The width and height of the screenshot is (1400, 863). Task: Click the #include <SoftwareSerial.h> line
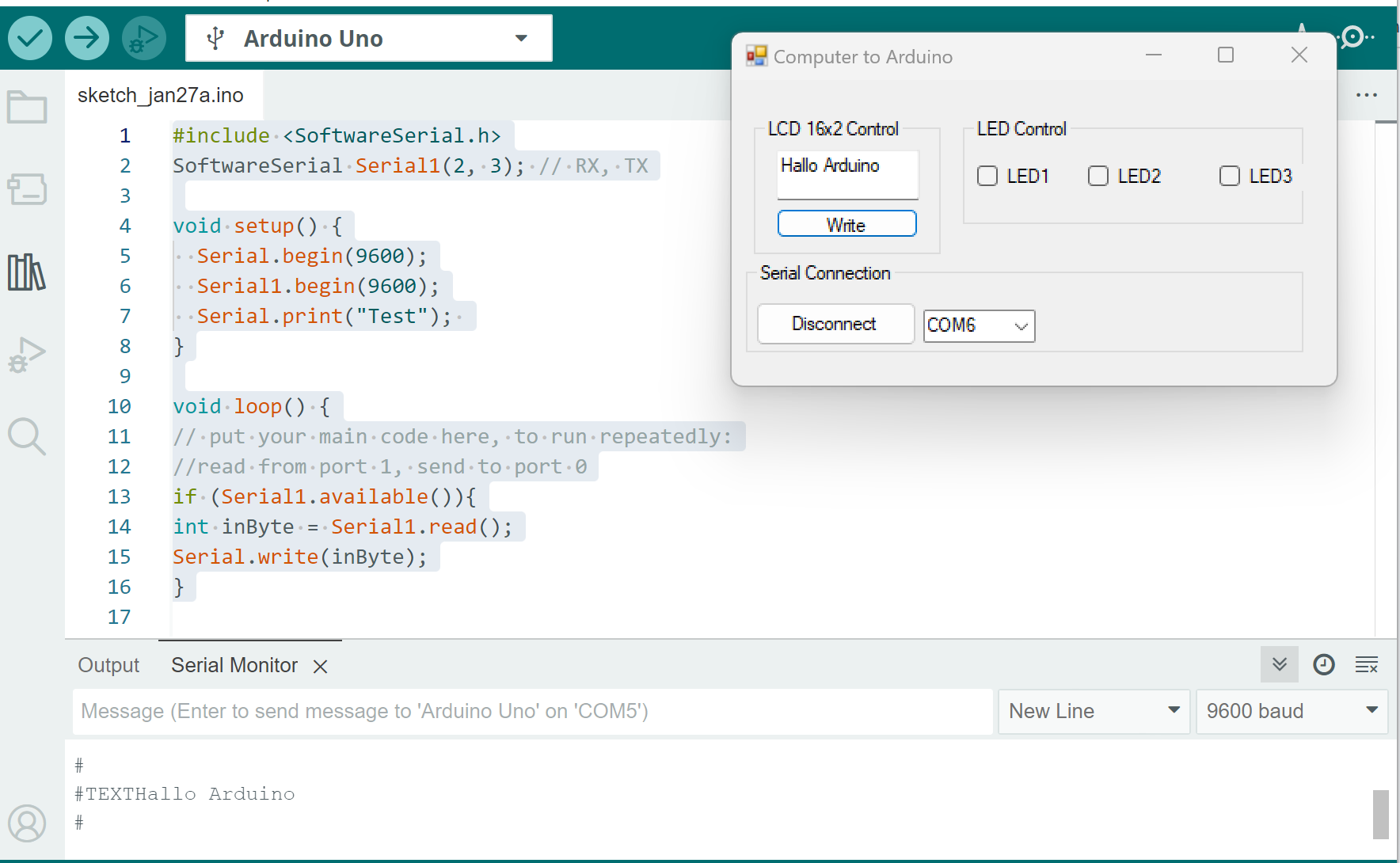337,135
